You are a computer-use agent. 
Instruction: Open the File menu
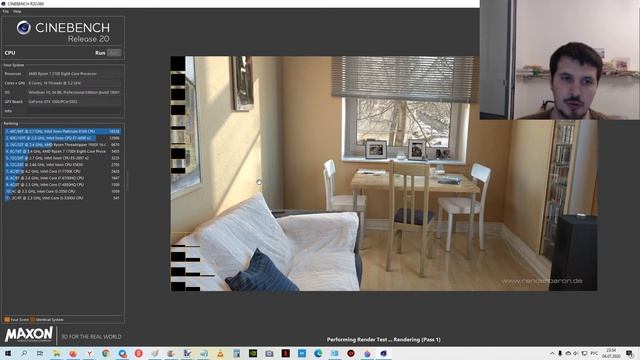pos(5,11)
